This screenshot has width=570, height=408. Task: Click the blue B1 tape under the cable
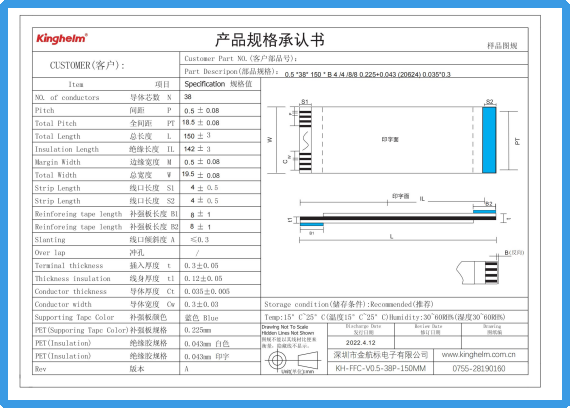coord(312,225)
